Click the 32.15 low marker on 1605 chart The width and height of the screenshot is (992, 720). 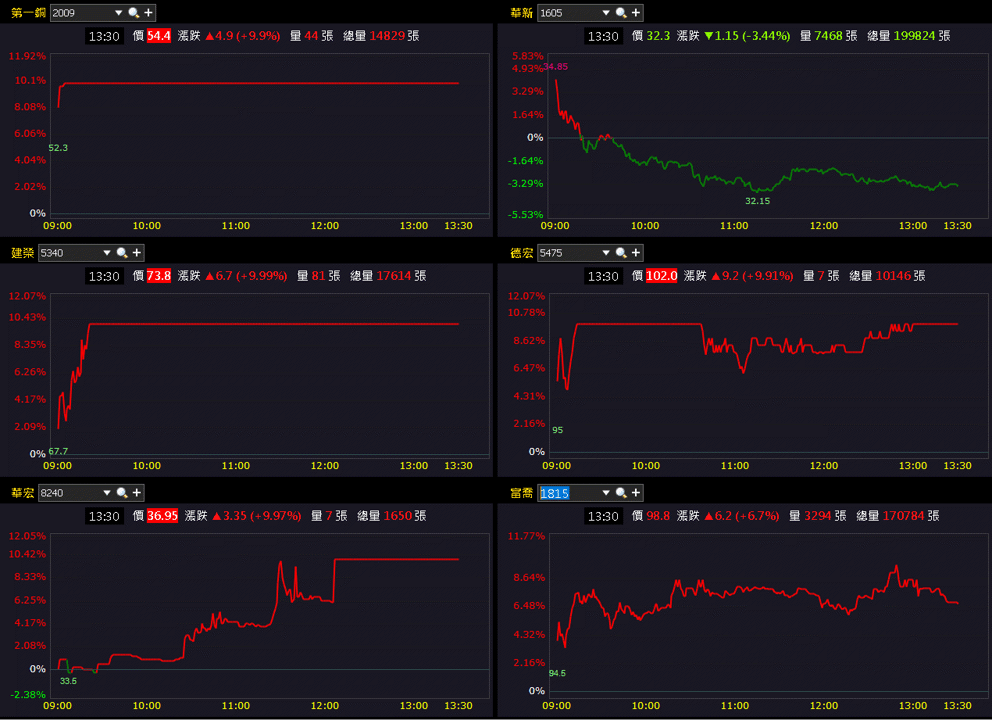click(x=757, y=201)
